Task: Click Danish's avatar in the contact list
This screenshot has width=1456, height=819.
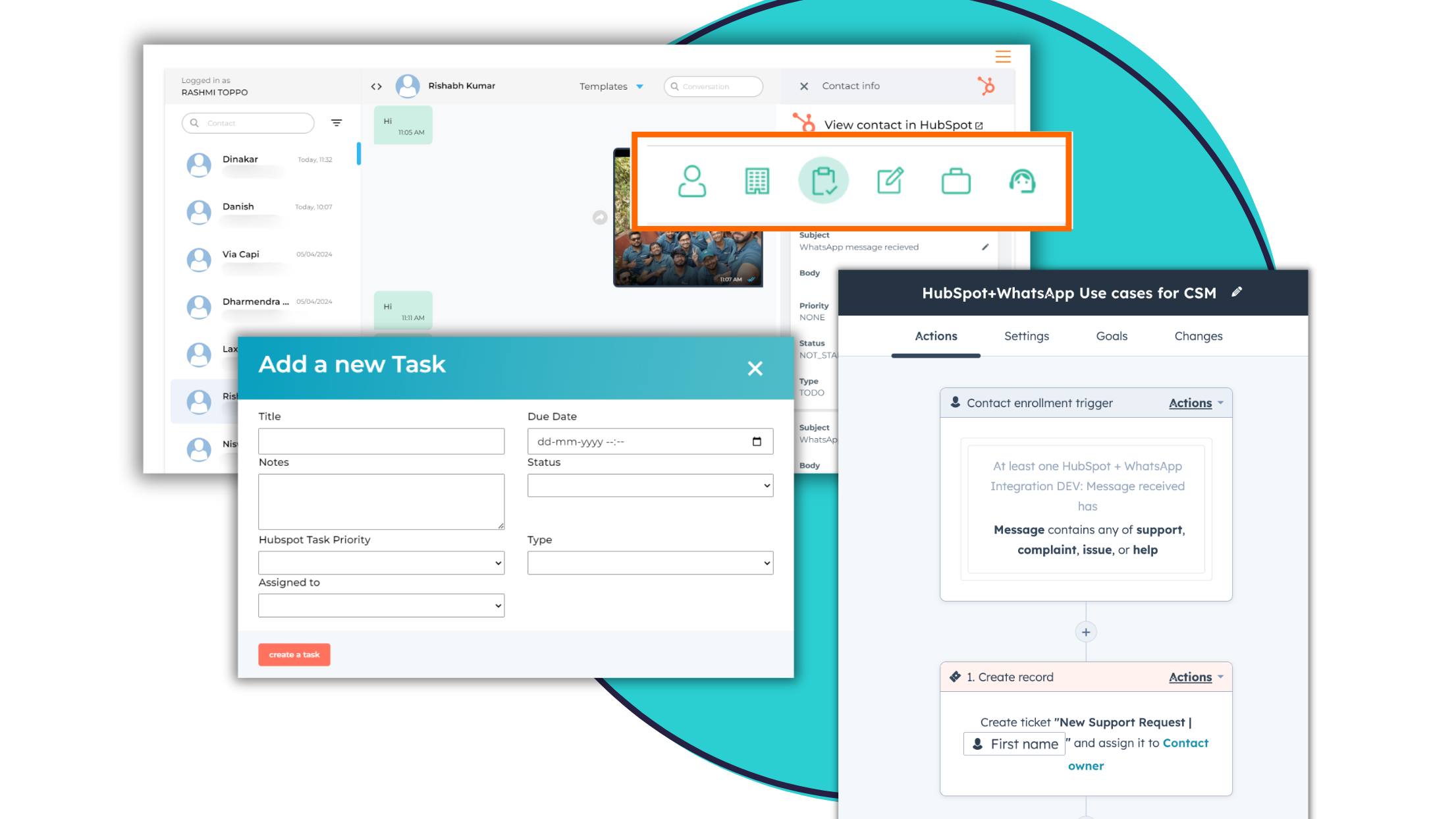Action: click(x=199, y=212)
